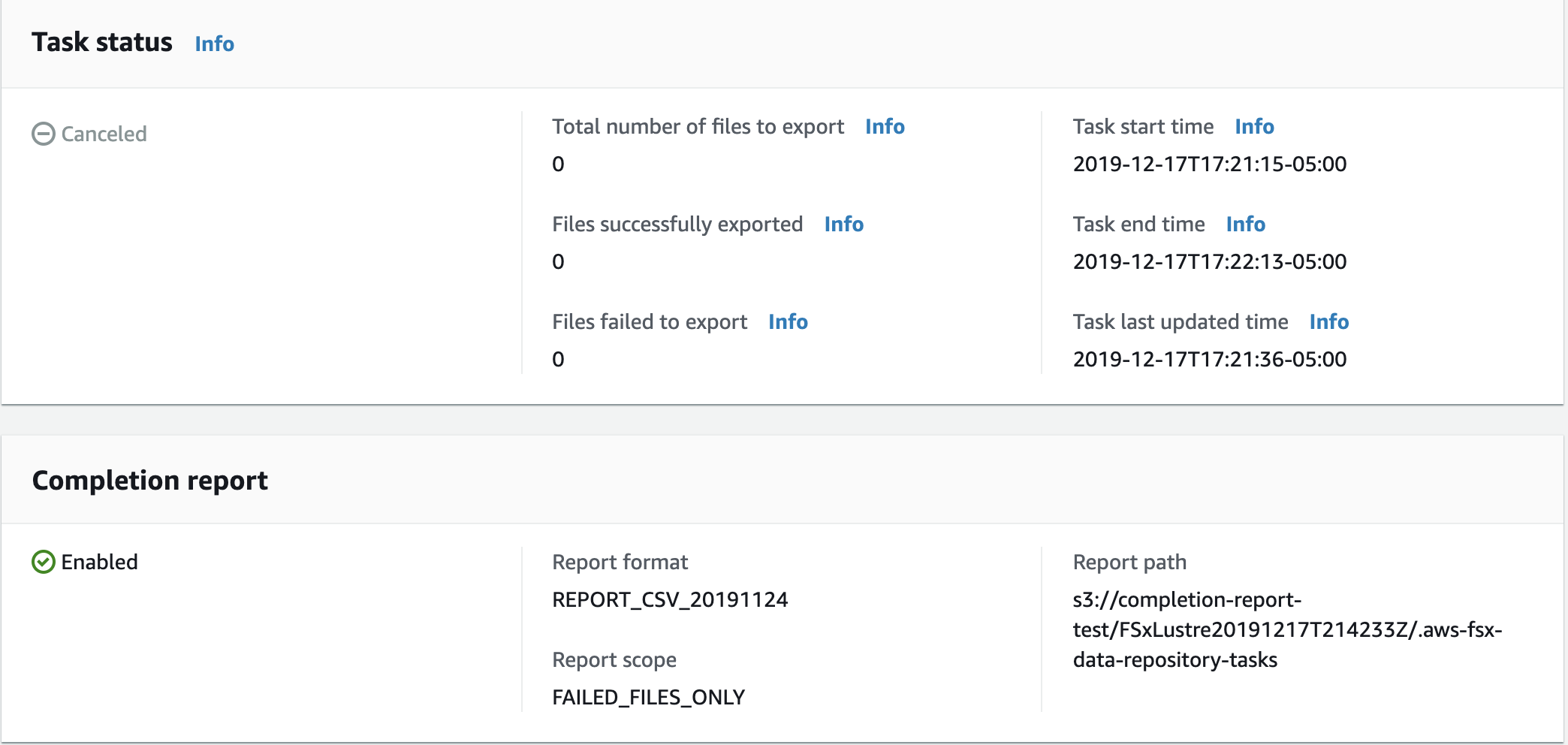
Task: Click the FAILED_FILES_ONLY report scope value
Action: tap(648, 697)
